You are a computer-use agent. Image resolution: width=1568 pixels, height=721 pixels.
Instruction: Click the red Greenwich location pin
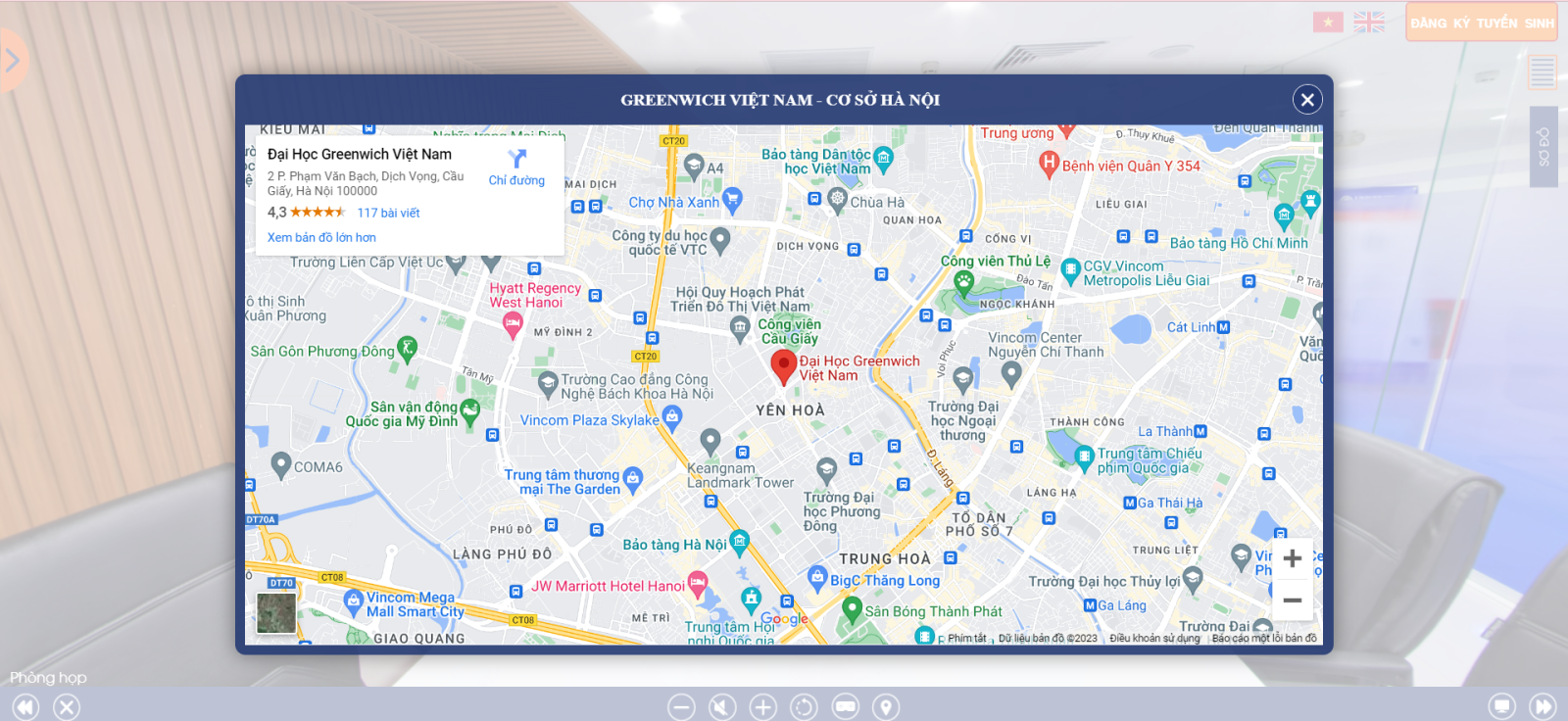point(783,365)
